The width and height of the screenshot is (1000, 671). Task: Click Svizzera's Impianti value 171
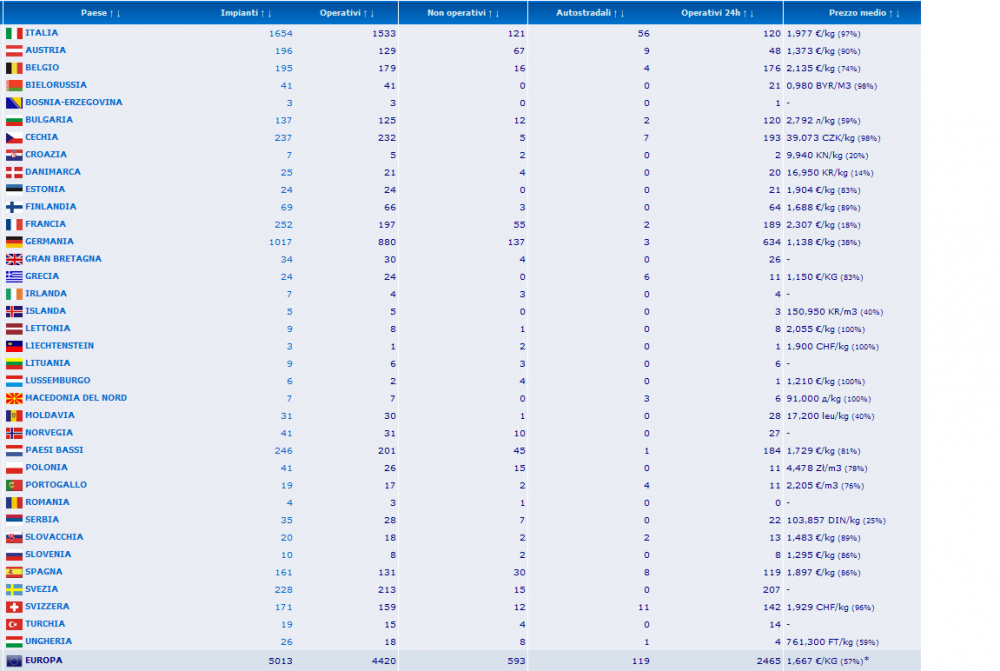click(x=283, y=607)
